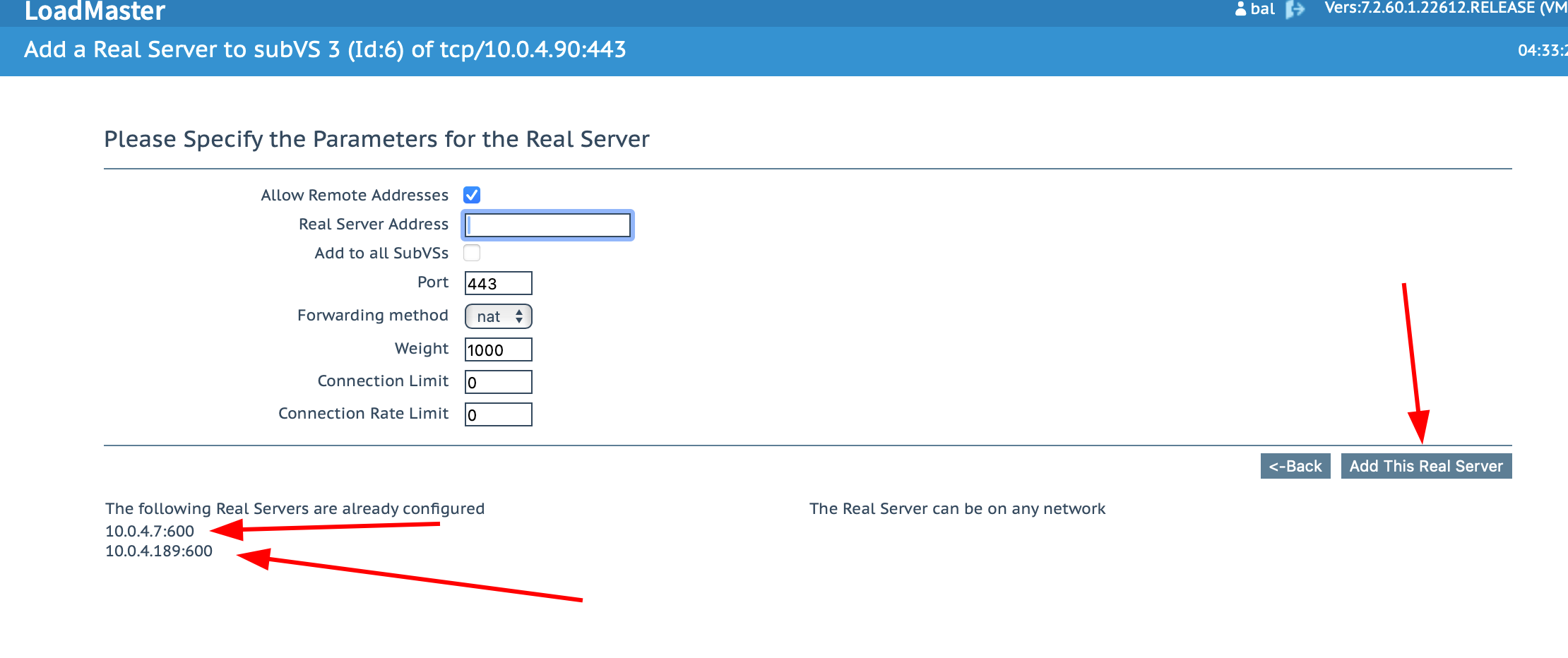1568x658 pixels.
Task: Click the Connection Rate Limit field
Action: (498, 414)
